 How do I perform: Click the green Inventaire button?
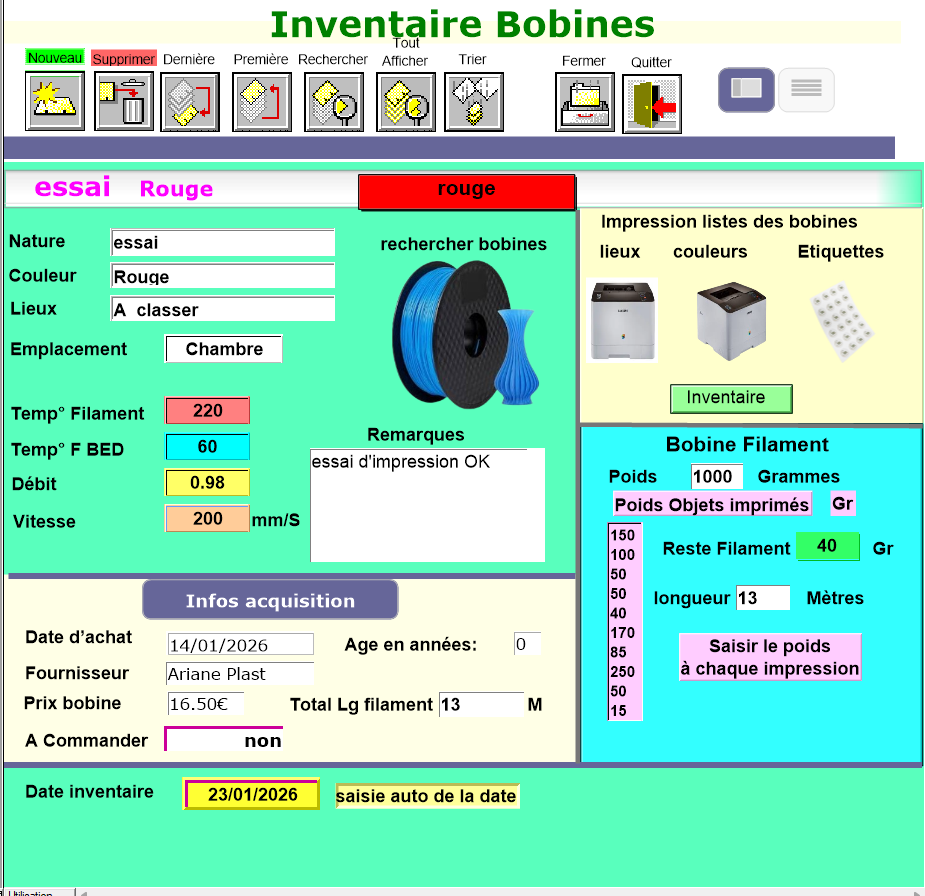[731, 399]
